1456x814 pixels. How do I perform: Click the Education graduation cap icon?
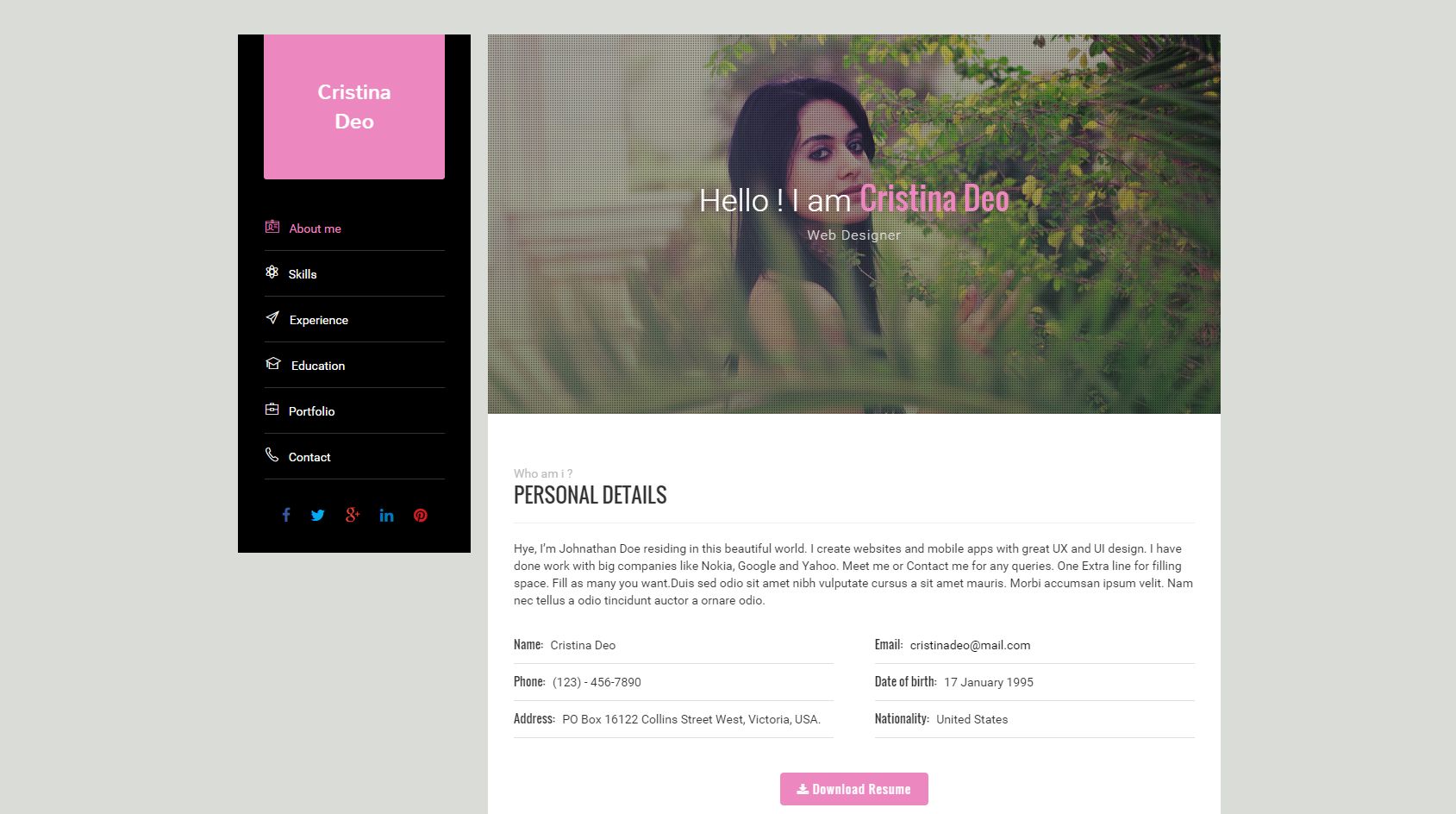(273, 363)
